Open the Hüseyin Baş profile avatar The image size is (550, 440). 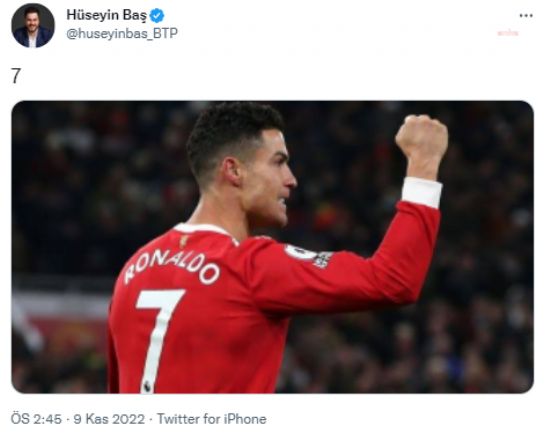(33, 26)
